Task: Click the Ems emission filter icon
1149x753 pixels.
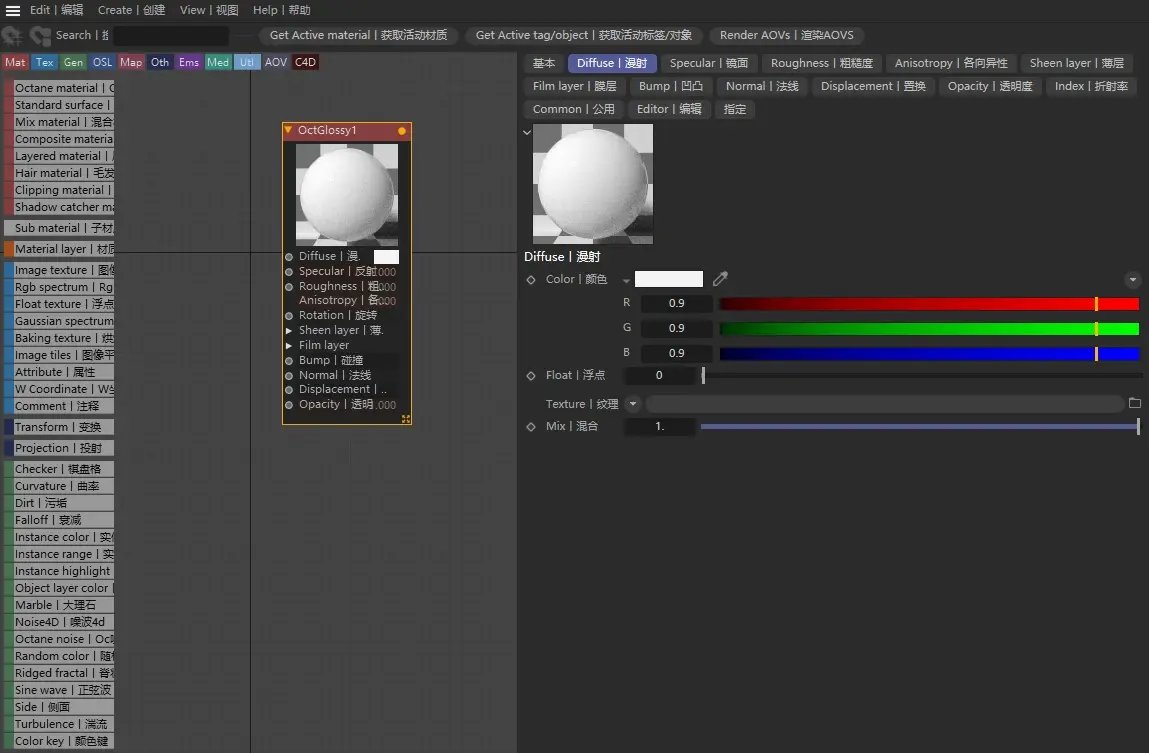Action: coord(189,62)
